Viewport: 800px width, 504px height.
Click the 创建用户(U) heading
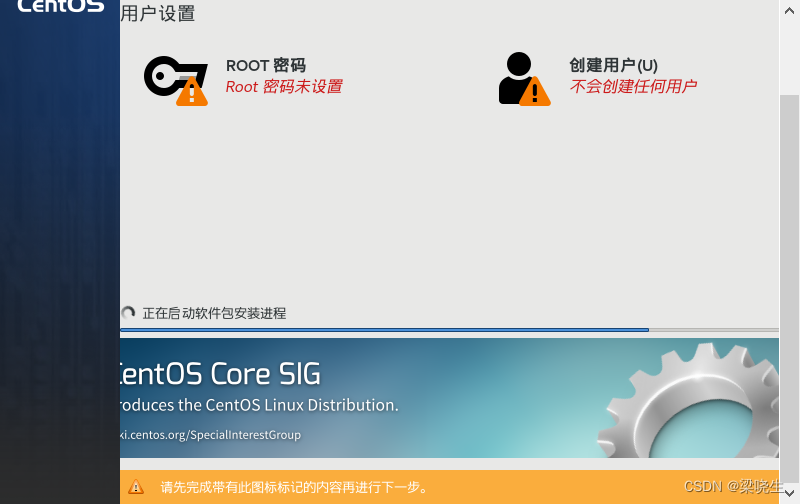613,65
